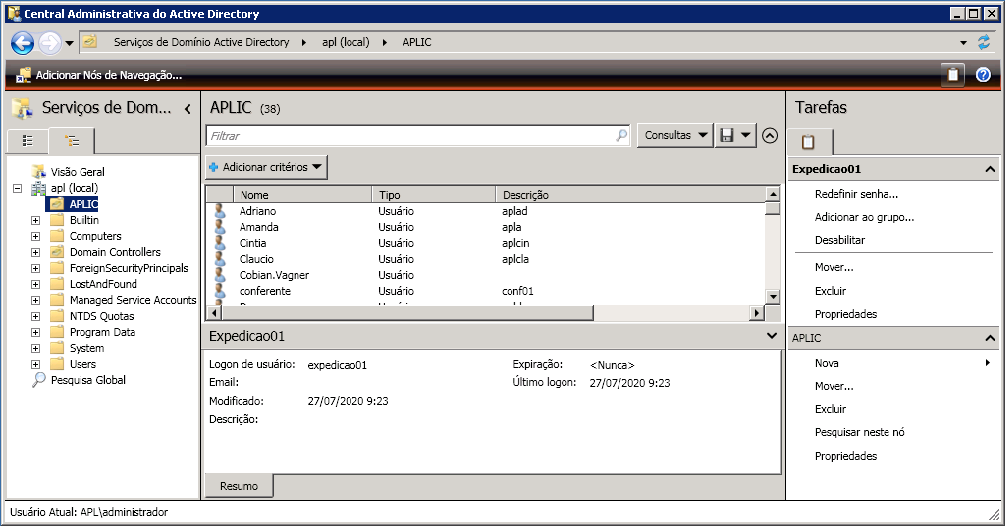Click Adicionar ao grupo task
1005x526 pixels.
[x=864, y=217]
